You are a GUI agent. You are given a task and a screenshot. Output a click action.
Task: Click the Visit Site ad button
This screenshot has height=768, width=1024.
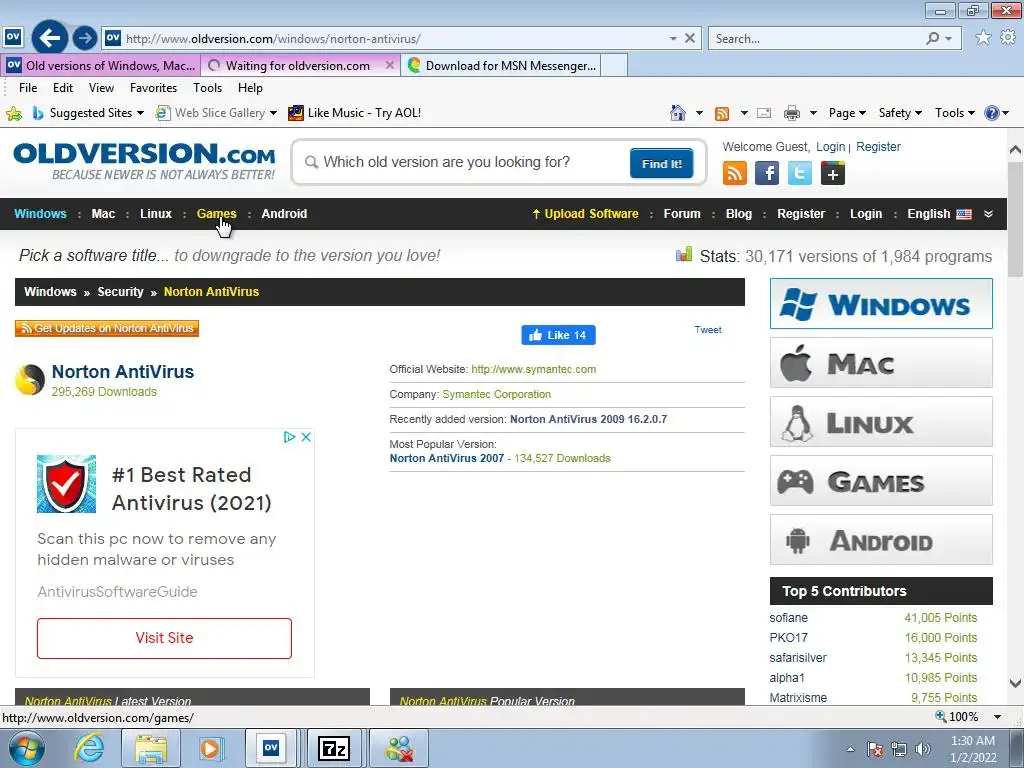[x=165, y=638]
